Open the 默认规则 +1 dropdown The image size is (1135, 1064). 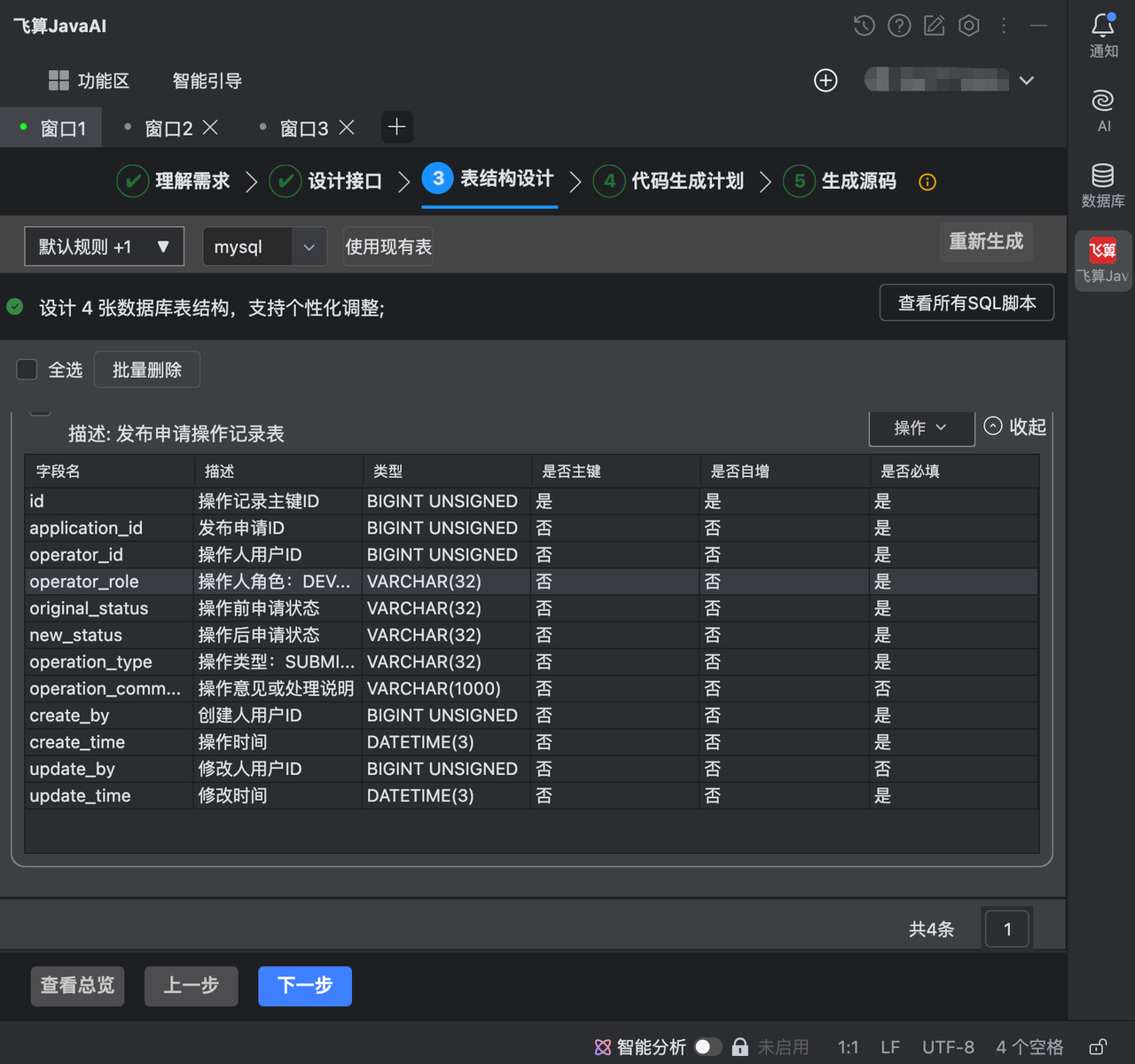pos(105,246)
